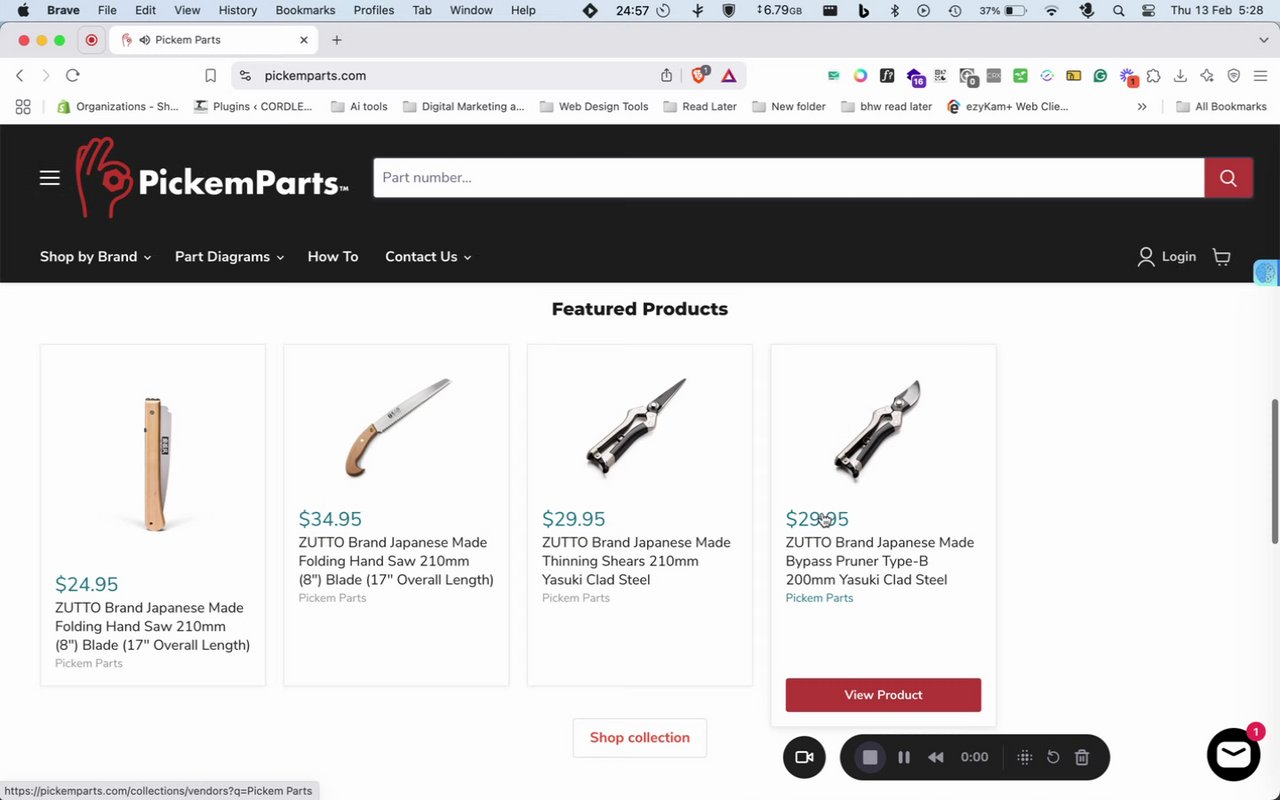Click the $24.95 folding saw image
Screen dimensions: 1280x800
click(x=153, y=462)
